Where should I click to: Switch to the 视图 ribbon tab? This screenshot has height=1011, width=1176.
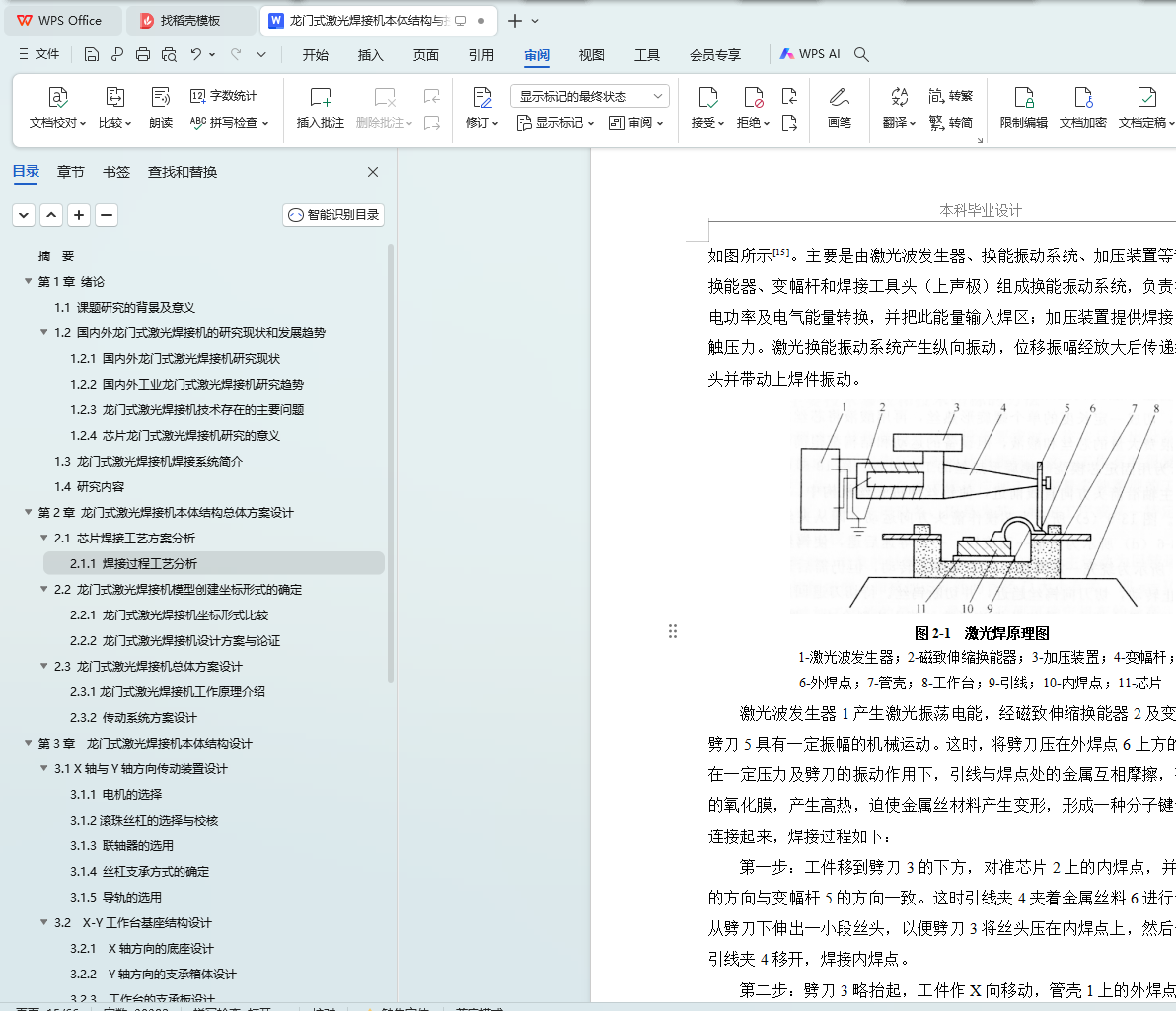[591, 55]
